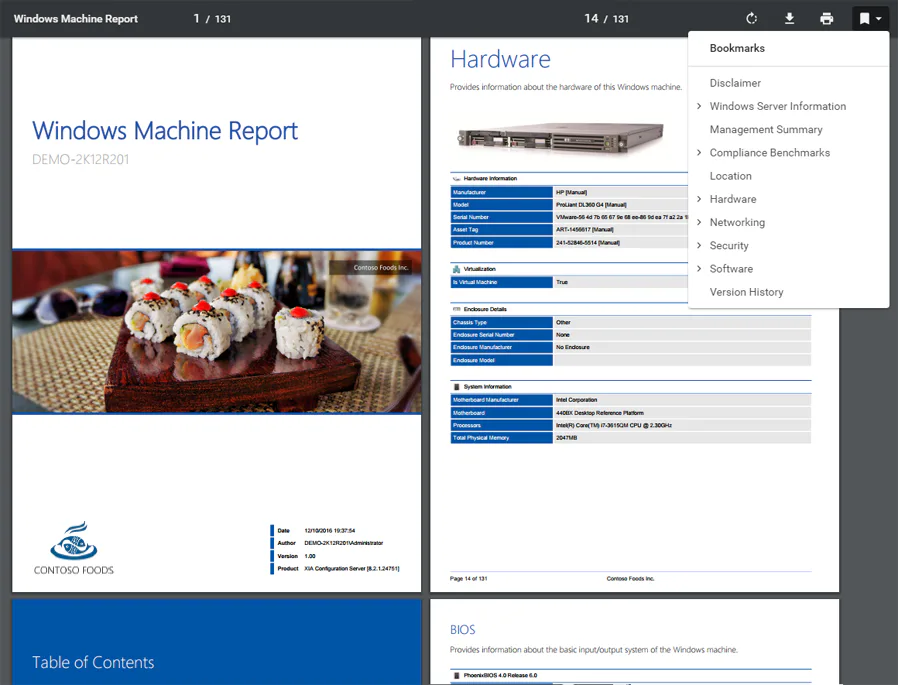Click 'Motherboard Manufacturer' row label
This screenshot has width=898, height=685.
(486, 400)
